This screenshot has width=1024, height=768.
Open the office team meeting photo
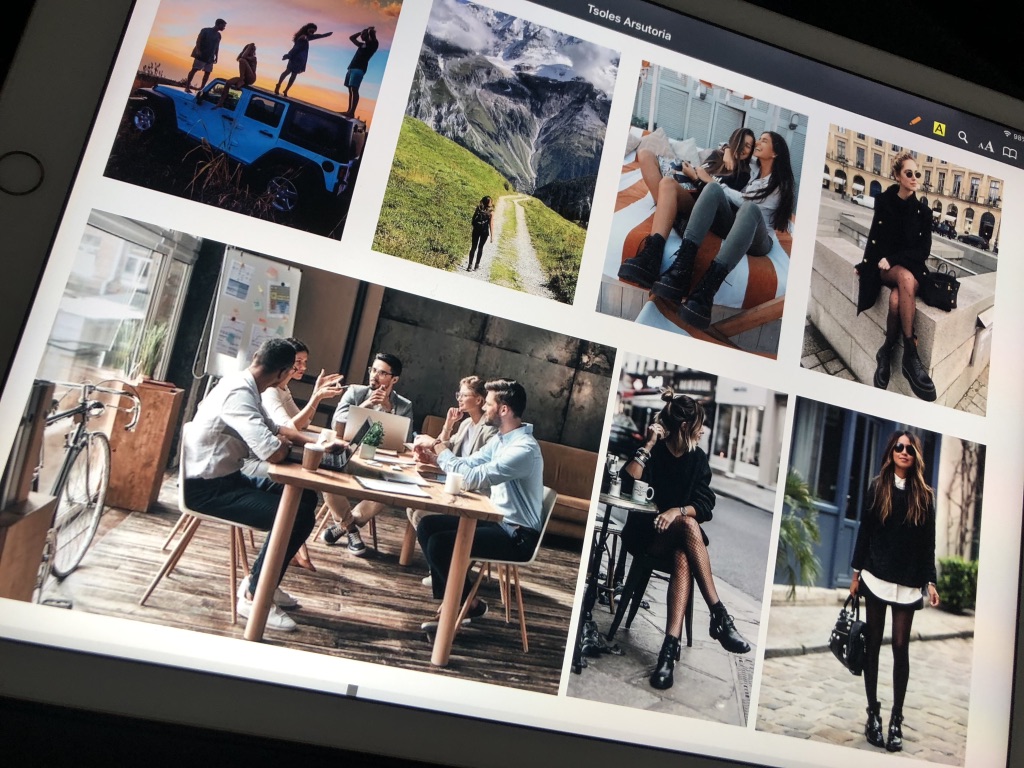tap(307, 451)
